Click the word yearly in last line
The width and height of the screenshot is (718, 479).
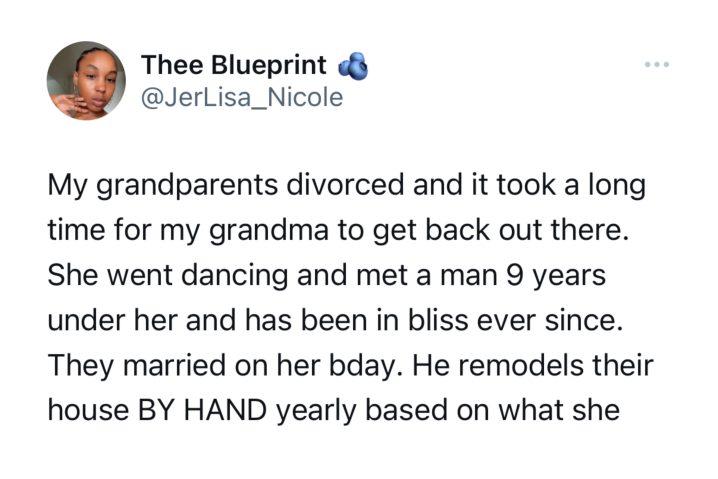[316, 411]
